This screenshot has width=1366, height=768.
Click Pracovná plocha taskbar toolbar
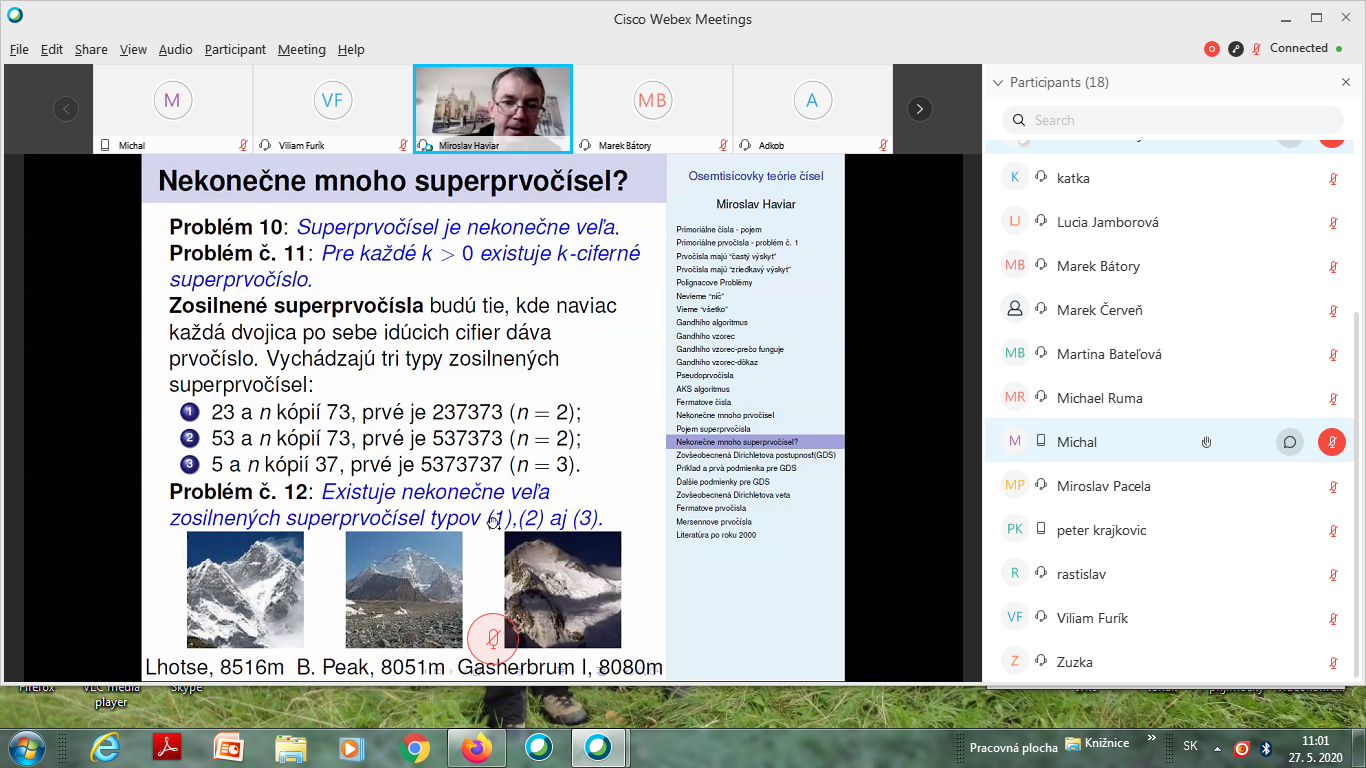[1014, 748]
